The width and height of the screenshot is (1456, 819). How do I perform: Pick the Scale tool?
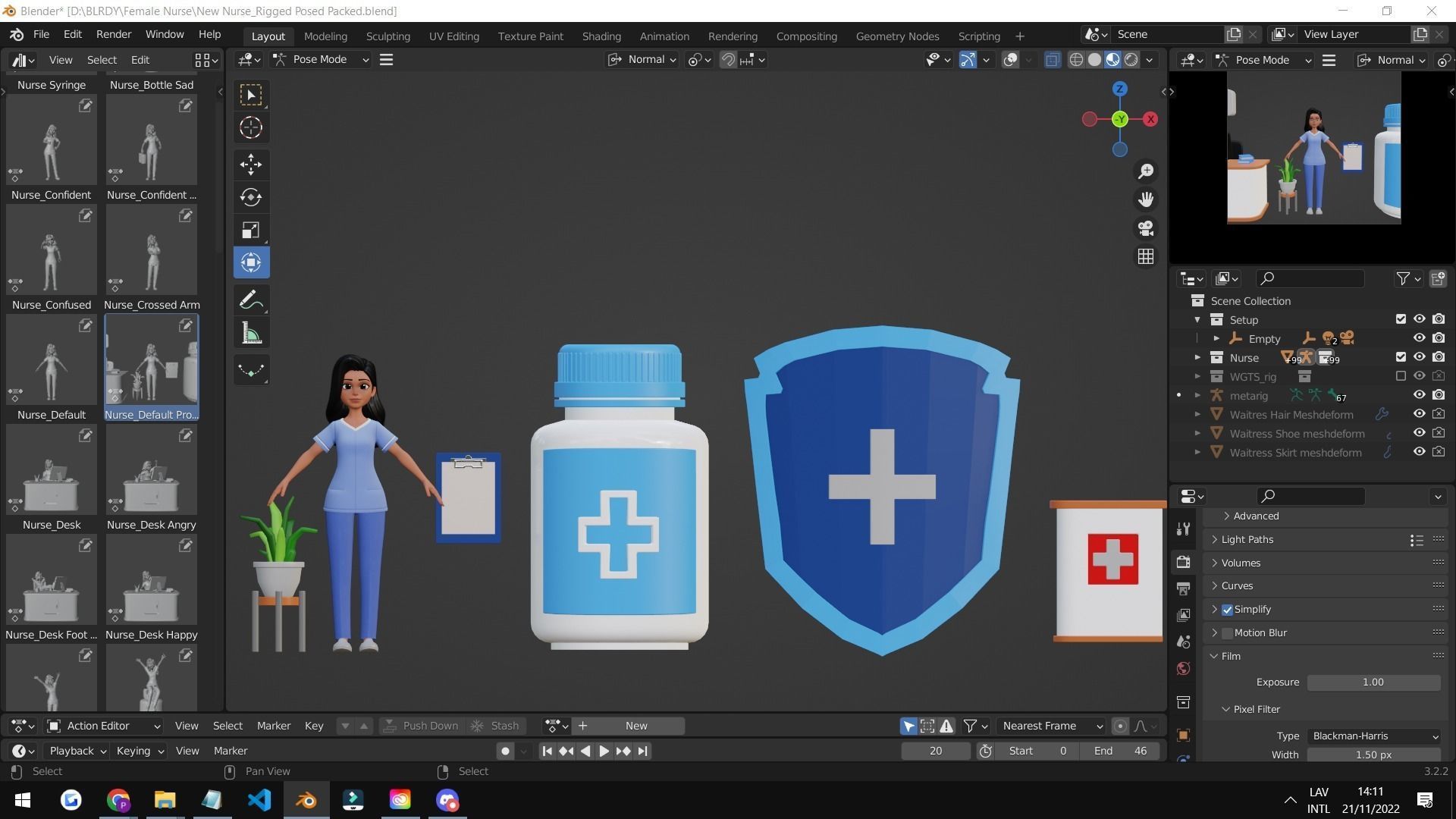tap(251, 230)
